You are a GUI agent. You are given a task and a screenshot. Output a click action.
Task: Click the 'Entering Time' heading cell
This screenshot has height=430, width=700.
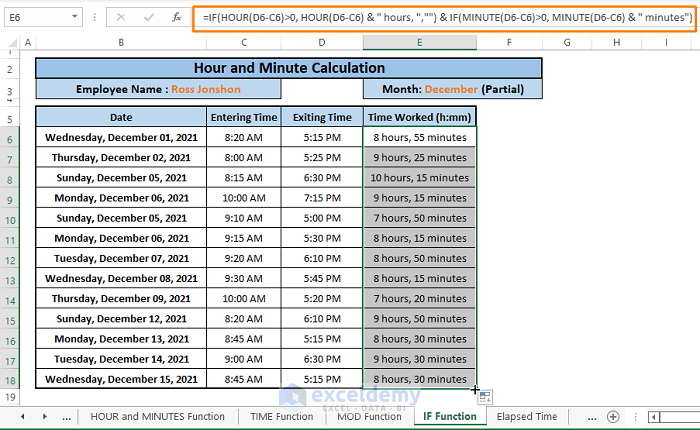[x=244, y=117]
